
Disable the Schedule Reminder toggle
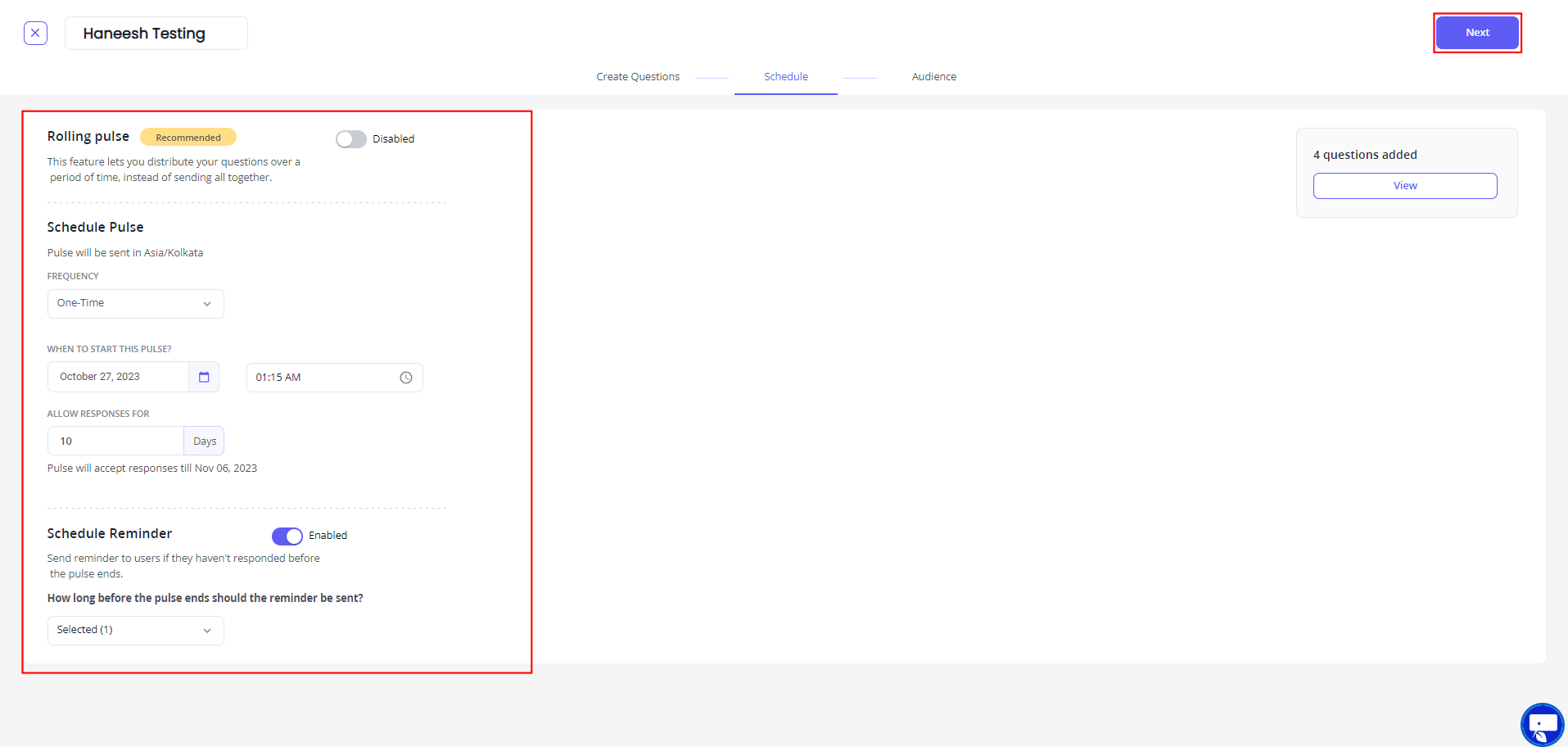287,536
